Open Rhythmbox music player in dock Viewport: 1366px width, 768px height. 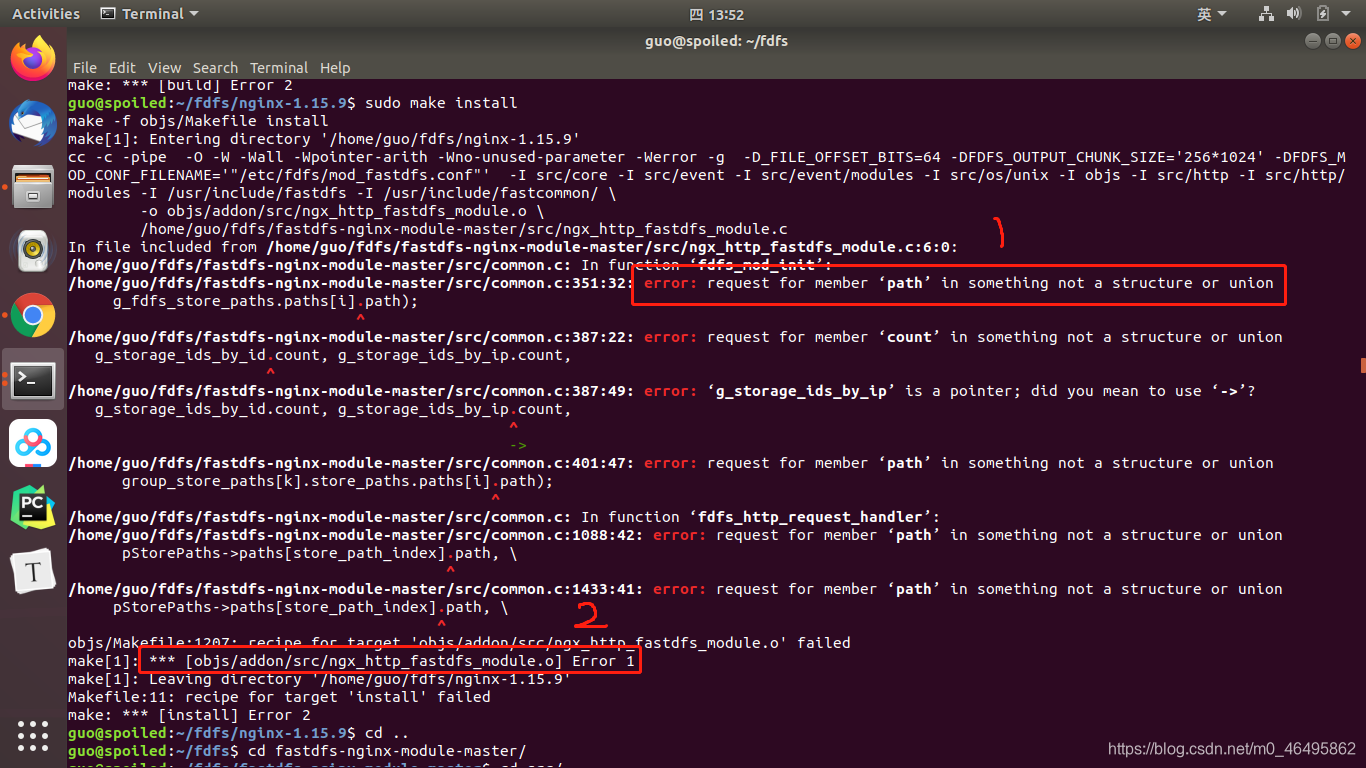33,251
